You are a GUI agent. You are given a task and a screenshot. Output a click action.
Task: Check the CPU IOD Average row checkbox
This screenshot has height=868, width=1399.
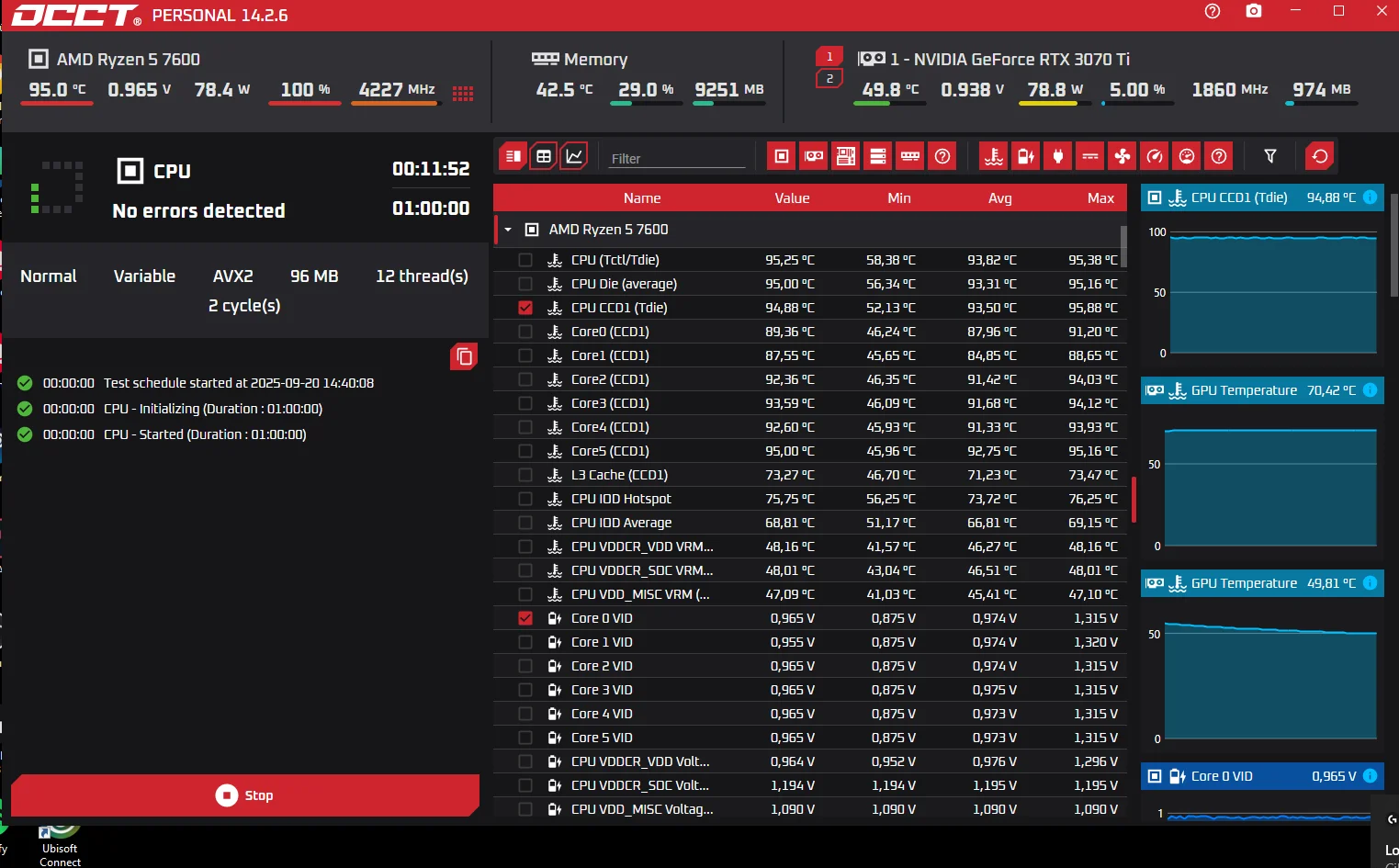point(525,523)
